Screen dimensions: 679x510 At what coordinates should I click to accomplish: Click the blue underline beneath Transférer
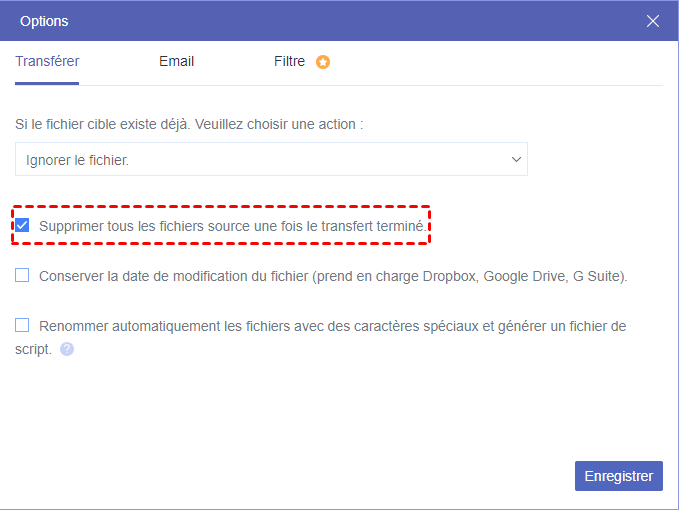[47, 84]
